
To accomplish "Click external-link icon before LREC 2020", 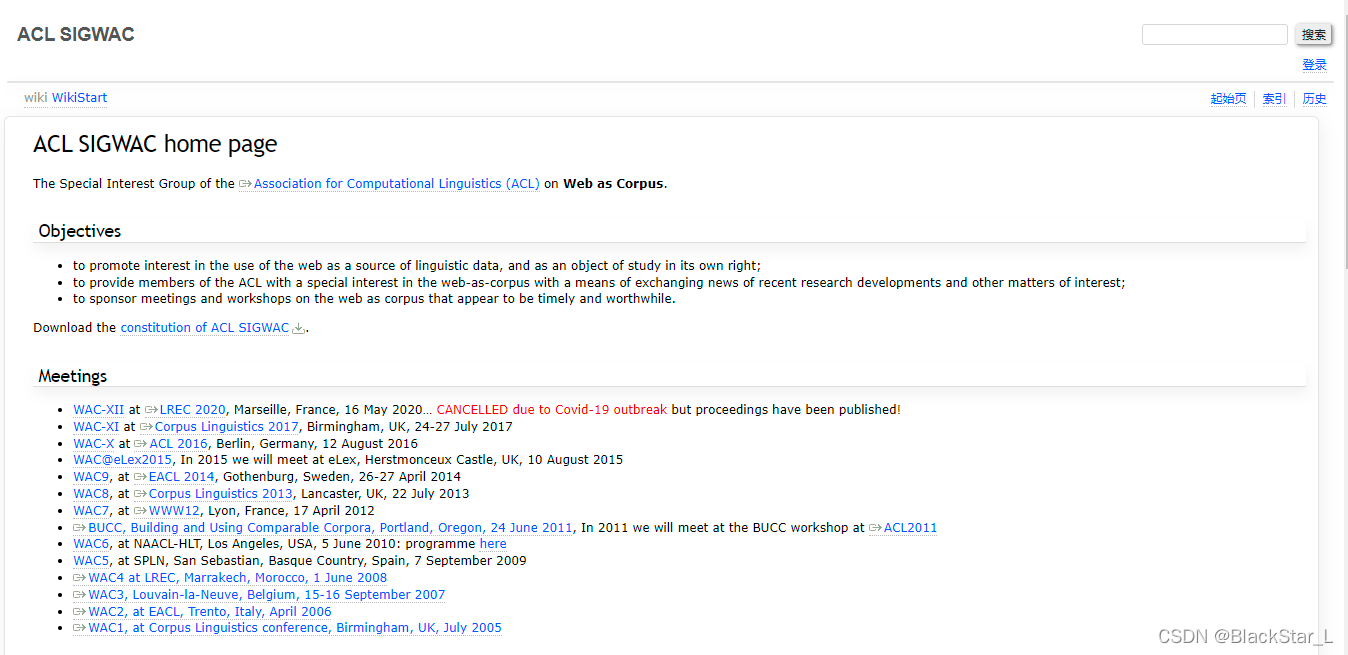I will pos(151,410).
